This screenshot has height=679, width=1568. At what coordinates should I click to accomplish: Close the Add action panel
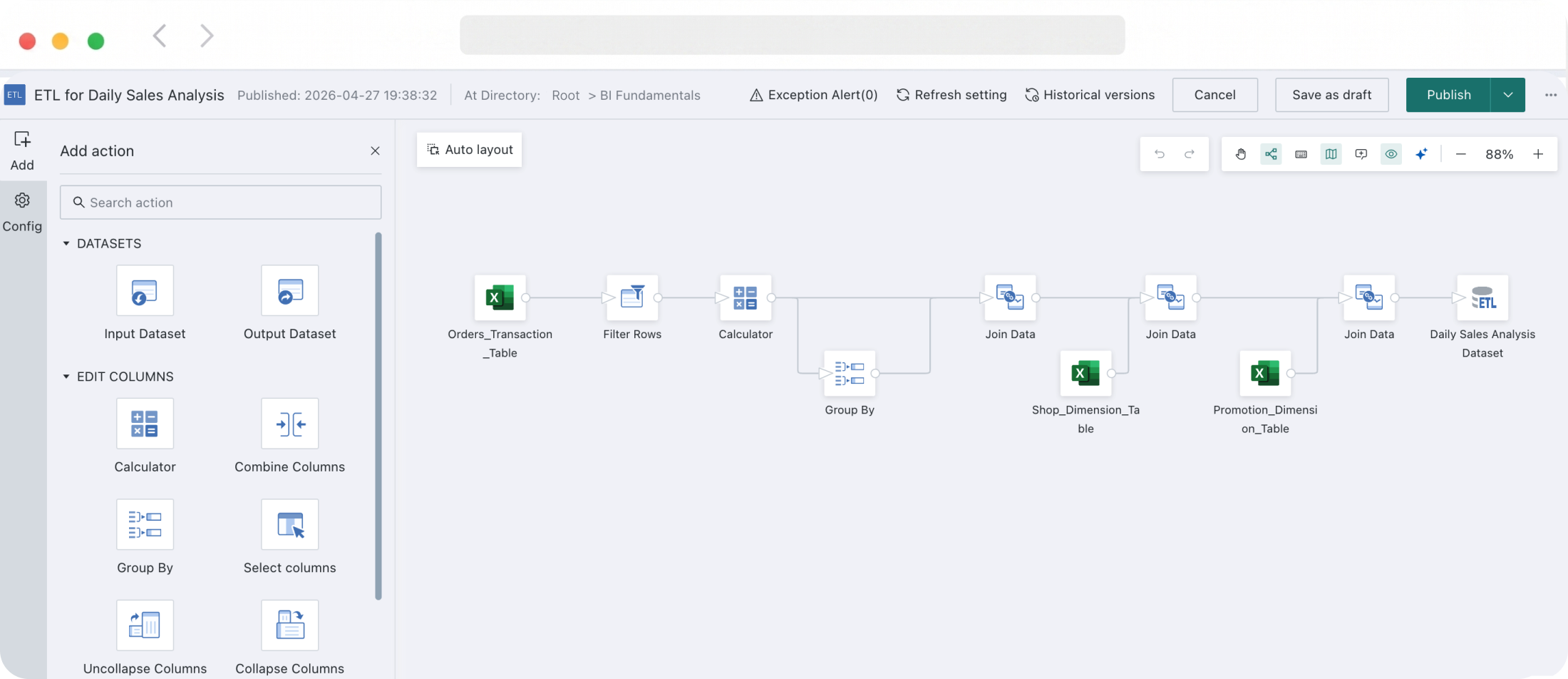(375, 150)
